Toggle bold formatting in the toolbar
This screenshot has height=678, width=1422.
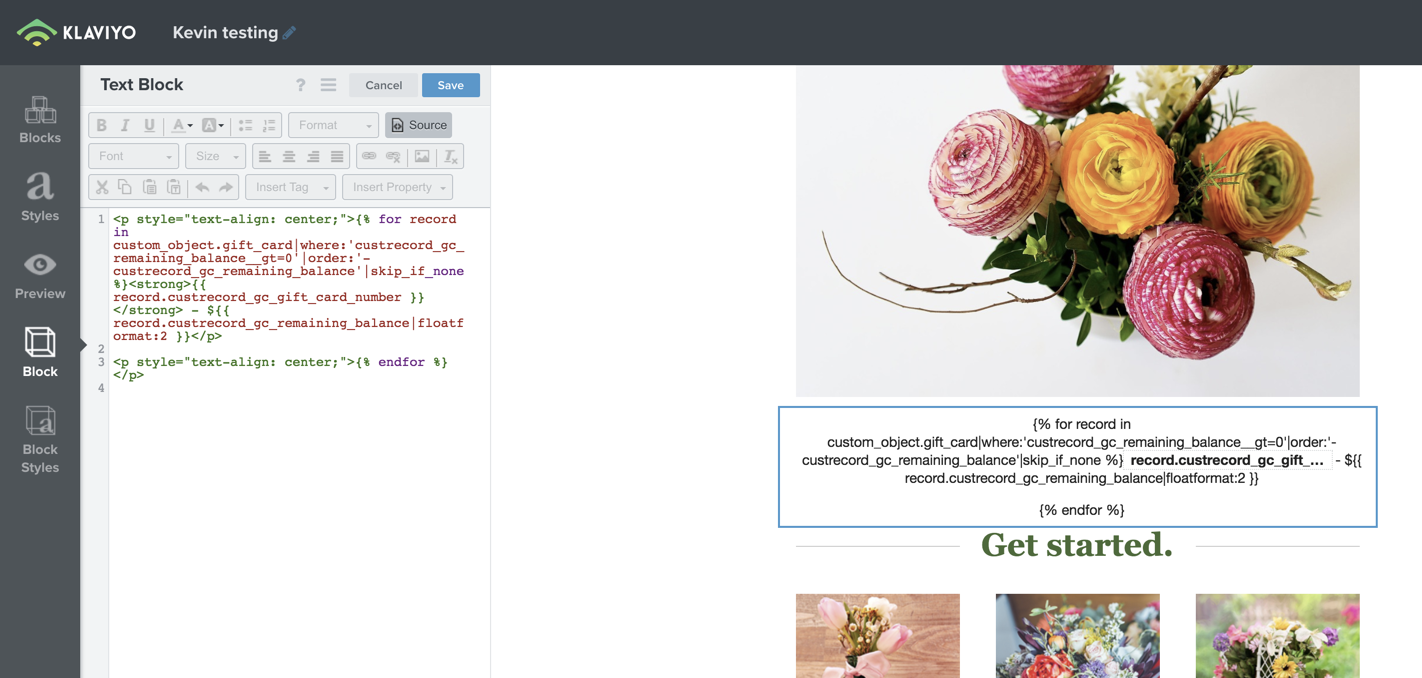point(101,125)
